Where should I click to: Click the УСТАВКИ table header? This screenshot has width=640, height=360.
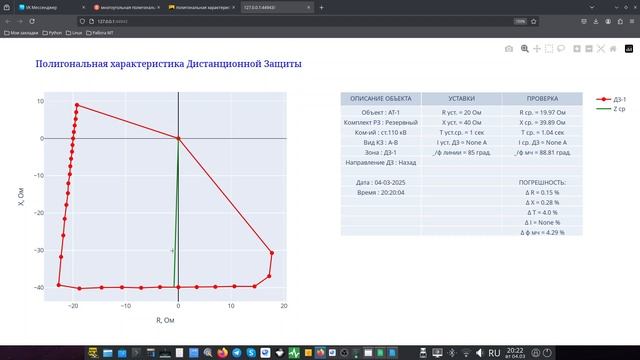[462, 98]
